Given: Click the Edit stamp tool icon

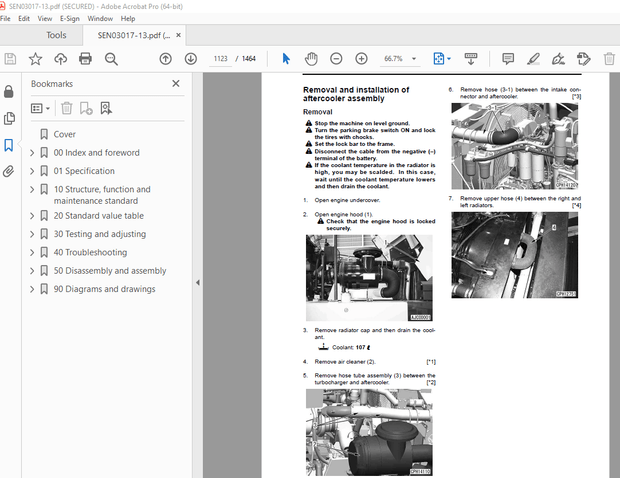Looking at the screenshot, I should [x=584, y=59].
